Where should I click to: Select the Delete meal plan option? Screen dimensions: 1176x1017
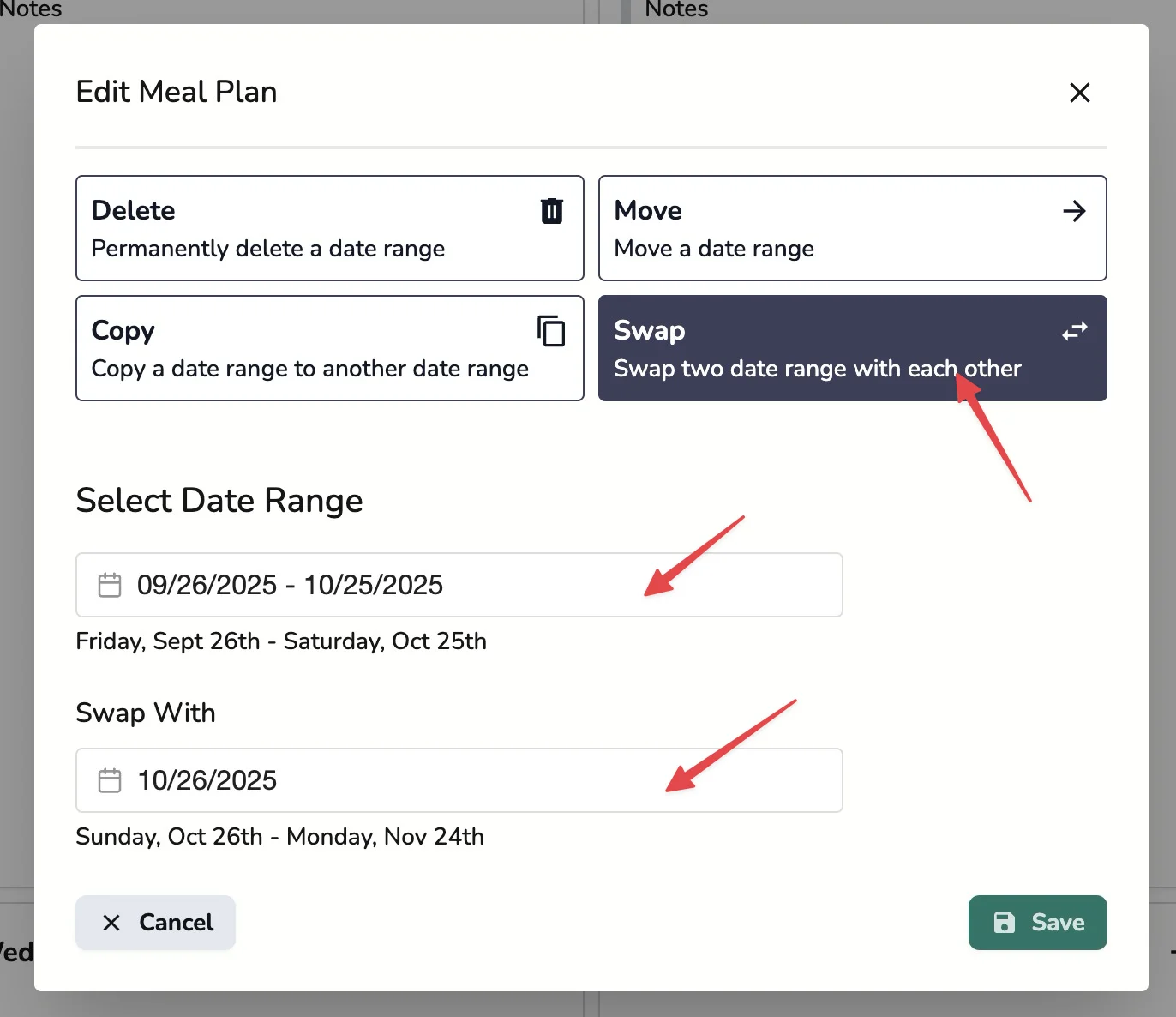tap(330, 228)
